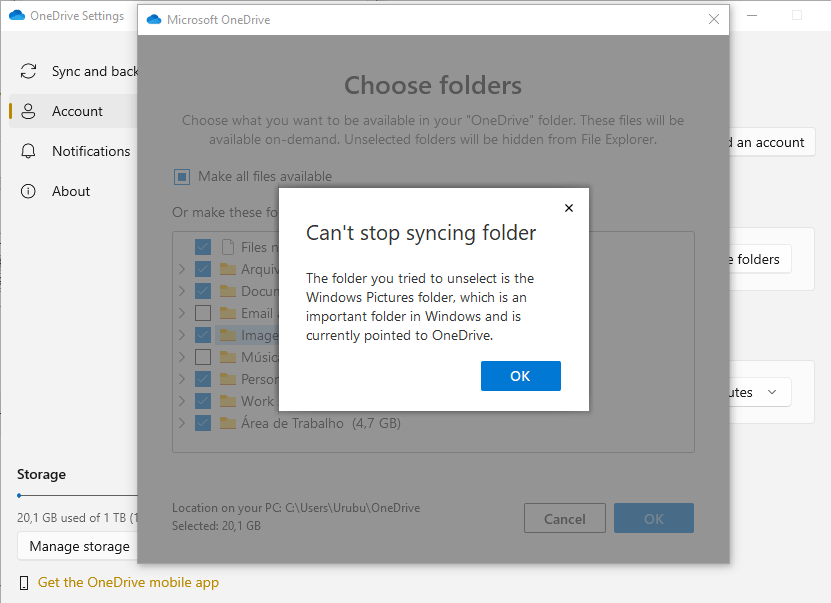Image resolution: width=831 pixels, height=603 pixels.
Task: Click the Manage storage button
Action: (x=77, y=546)
